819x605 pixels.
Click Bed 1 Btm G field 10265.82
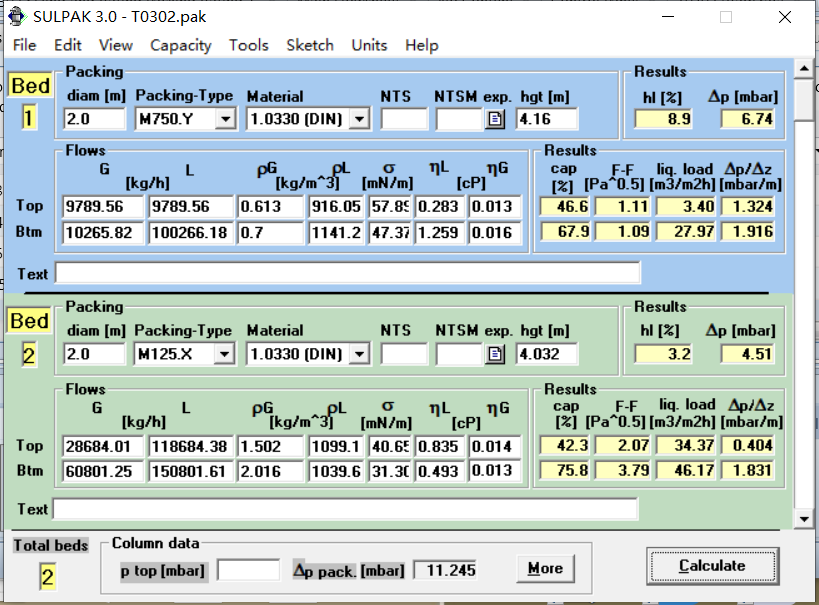pyautogui.click(x=103, y=232)
